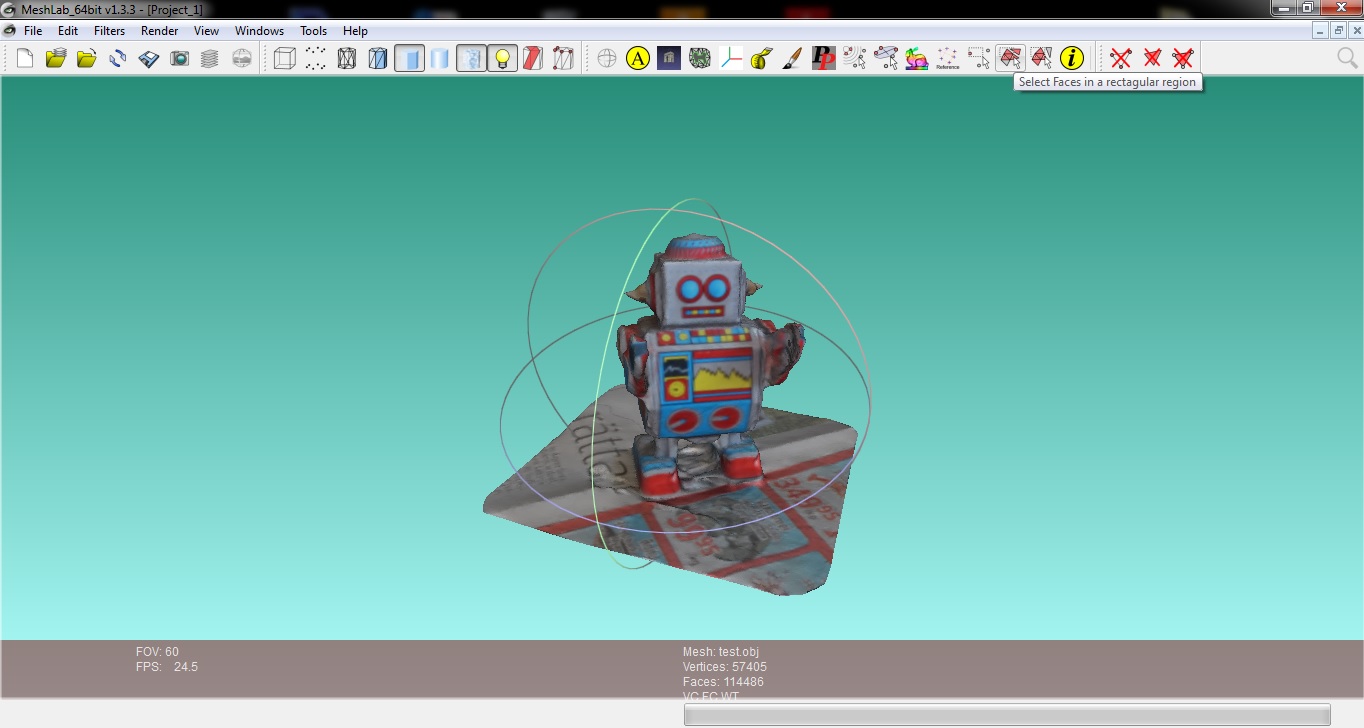The height and width of the screenshot is (728, 1364).
Task: Click the search magnifier at toolbar right
Action: [x=1347, y=59]
